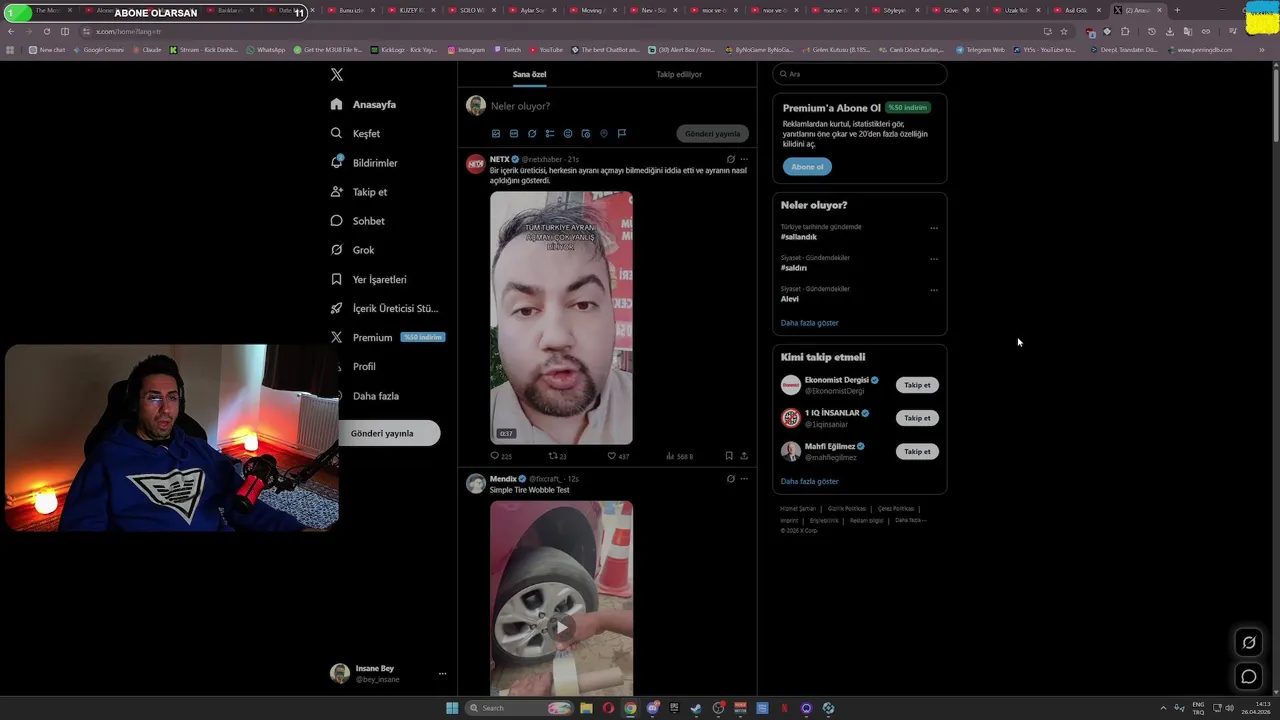Open floating Grok button
The image size is (1280, 720).
[1249, 642]
